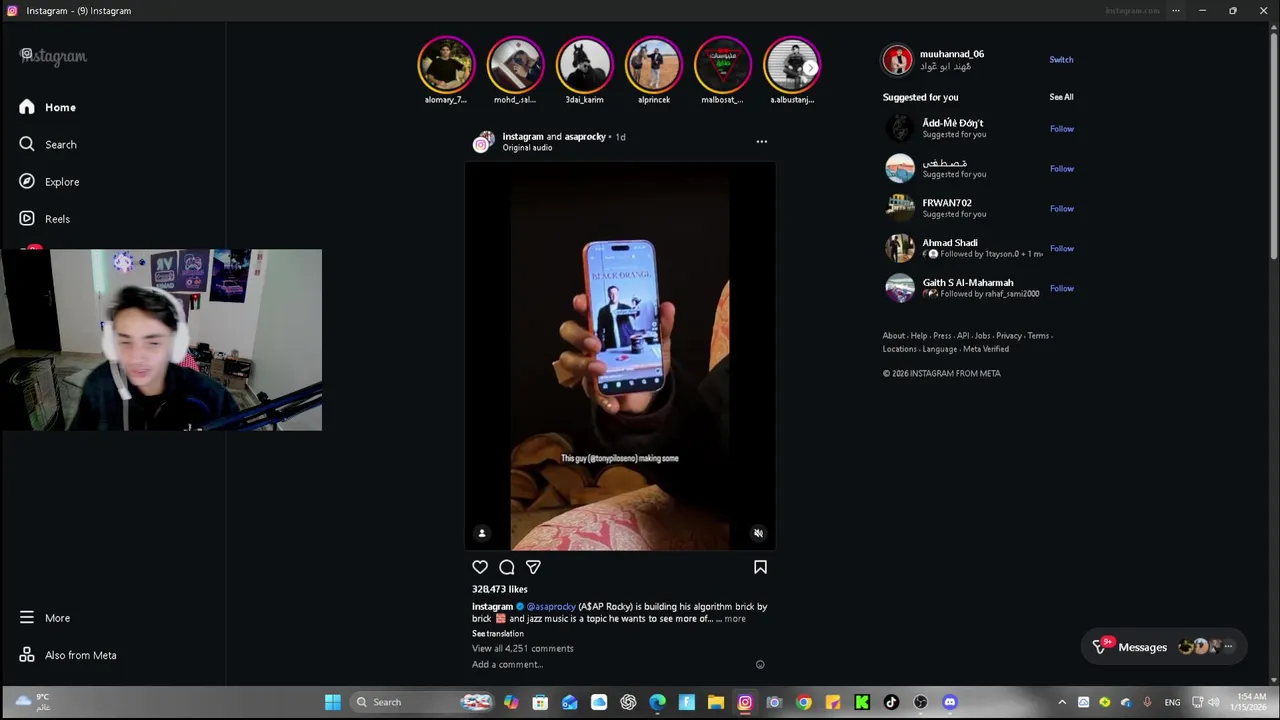The image size is (1280, 720).
Task: Open the Home page in sidebar
Action: [x=47, y=107]
